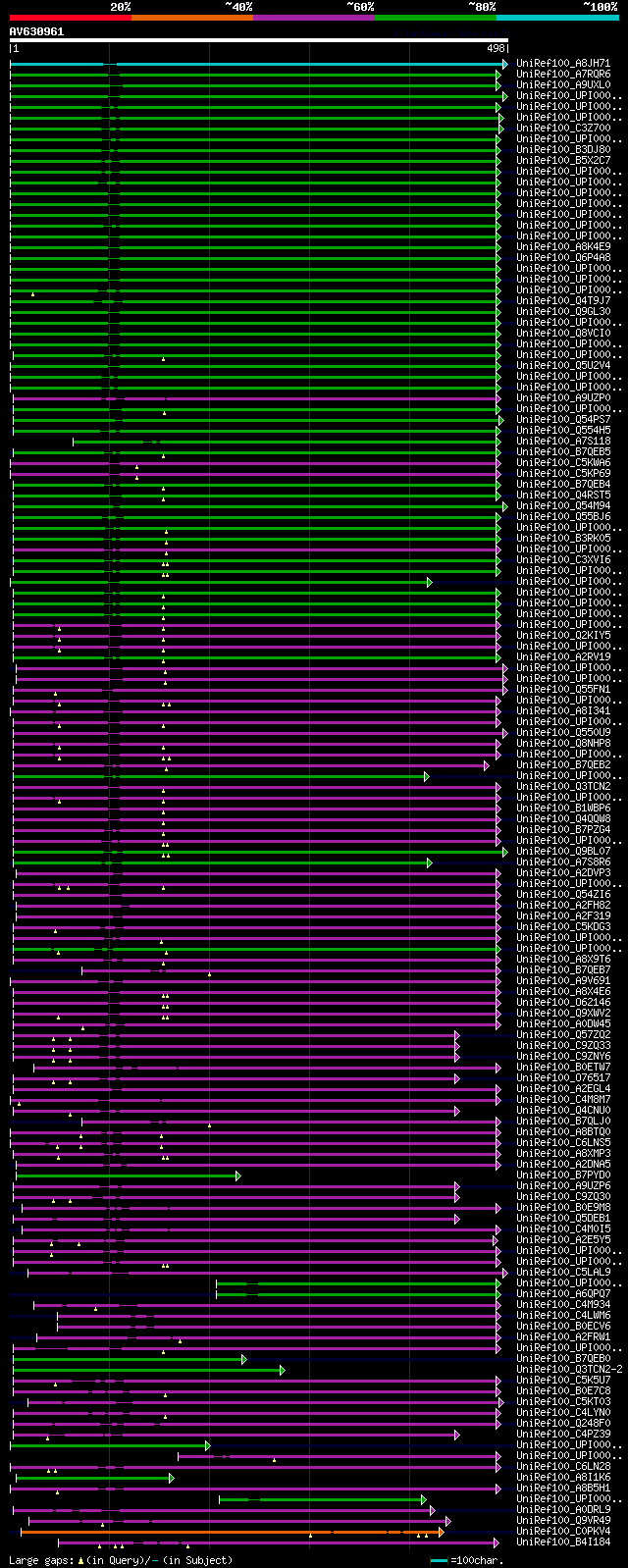Click the orange ~40% identity legend segment
Screen dimensions: 628x1568
coord(192,18)
